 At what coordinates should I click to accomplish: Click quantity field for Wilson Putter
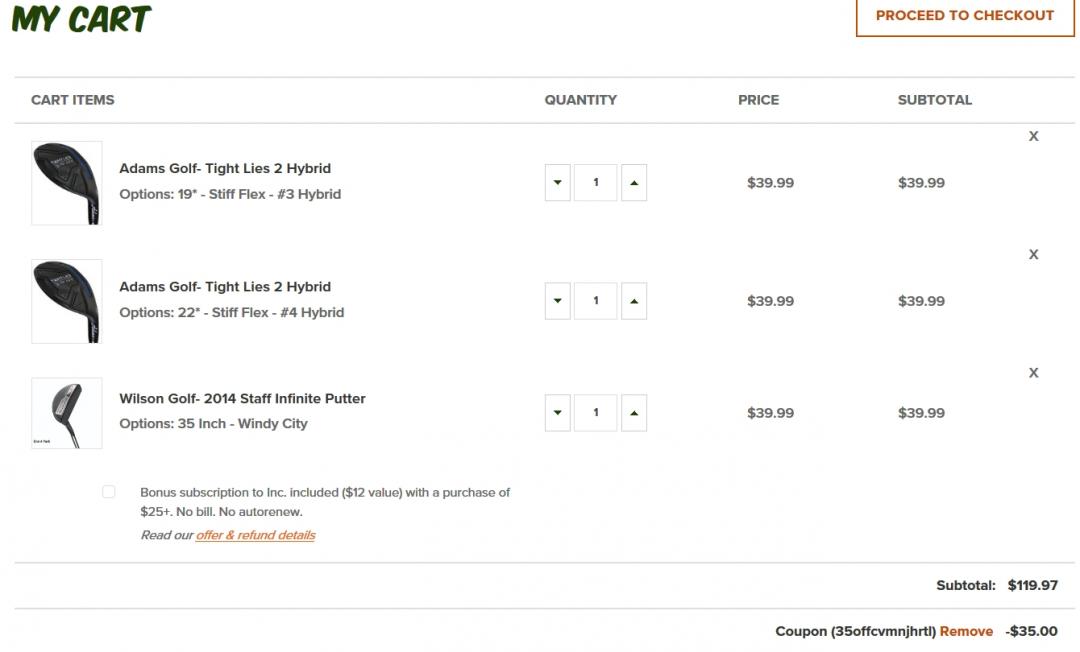[596, 413]
